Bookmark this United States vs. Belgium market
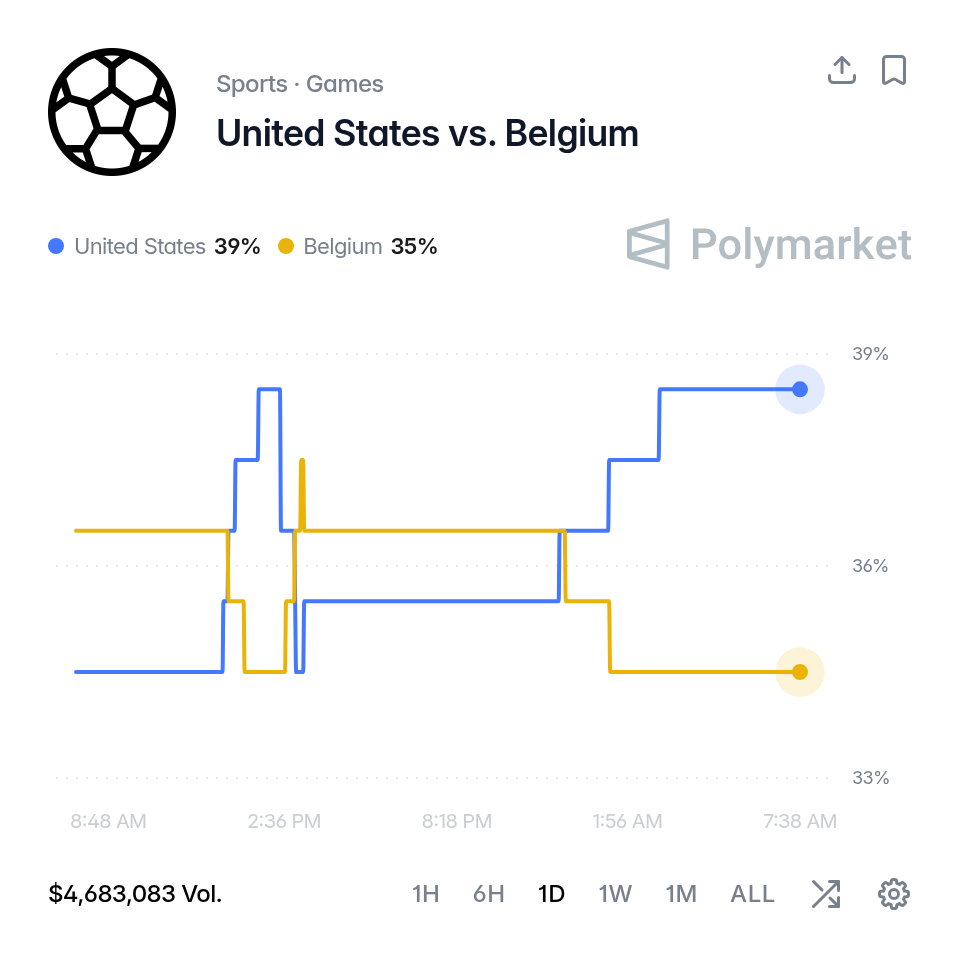Screen dimensions: 960x960 point(893,70)
